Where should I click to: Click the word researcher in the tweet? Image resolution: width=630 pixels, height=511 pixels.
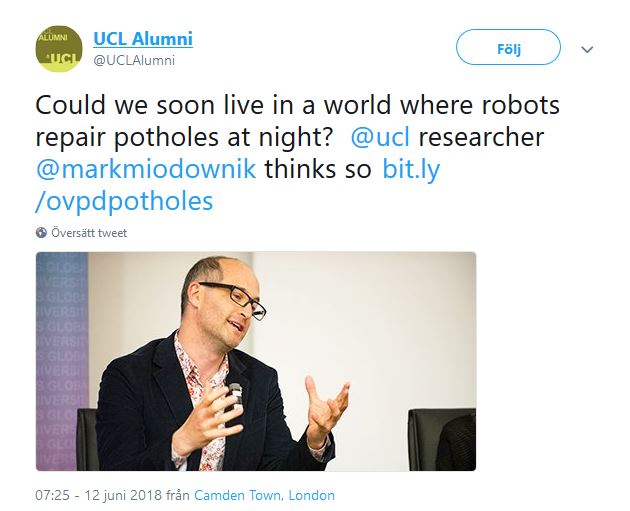[x=481, y=137]
